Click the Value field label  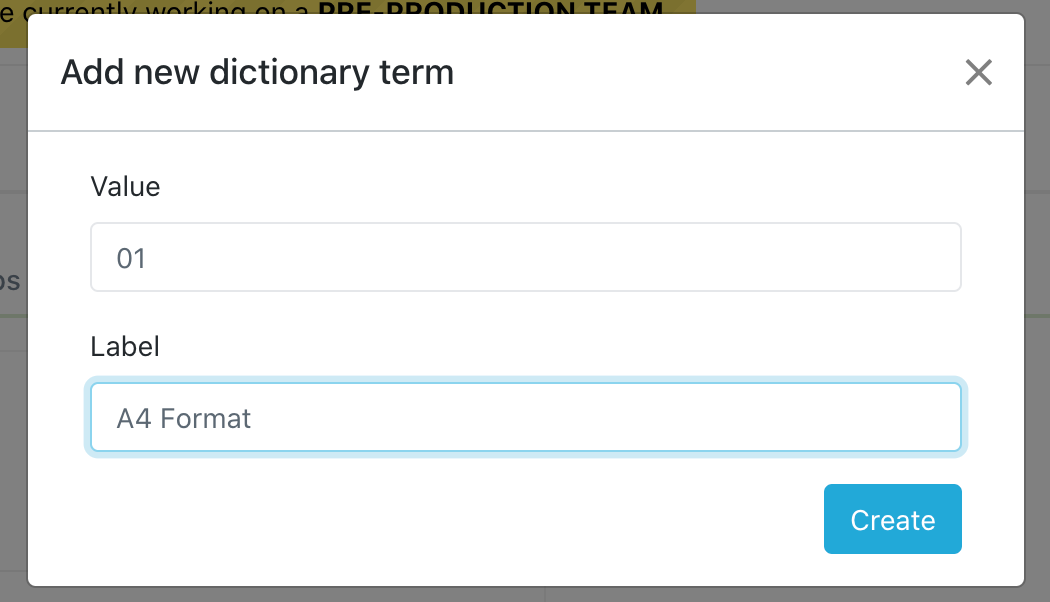coord(125,186)
